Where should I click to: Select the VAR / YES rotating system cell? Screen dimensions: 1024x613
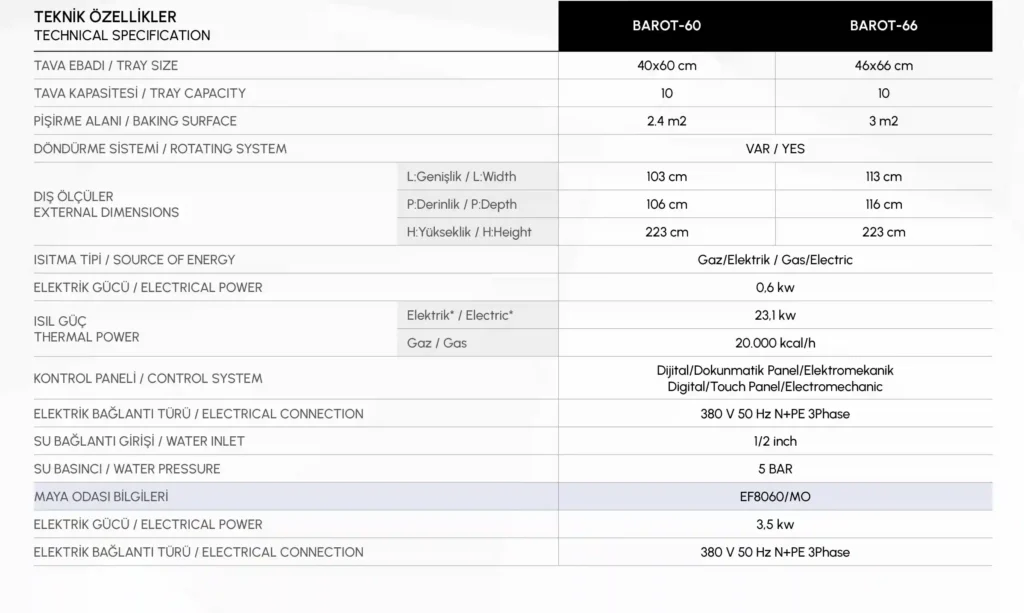tap(775, 149)
